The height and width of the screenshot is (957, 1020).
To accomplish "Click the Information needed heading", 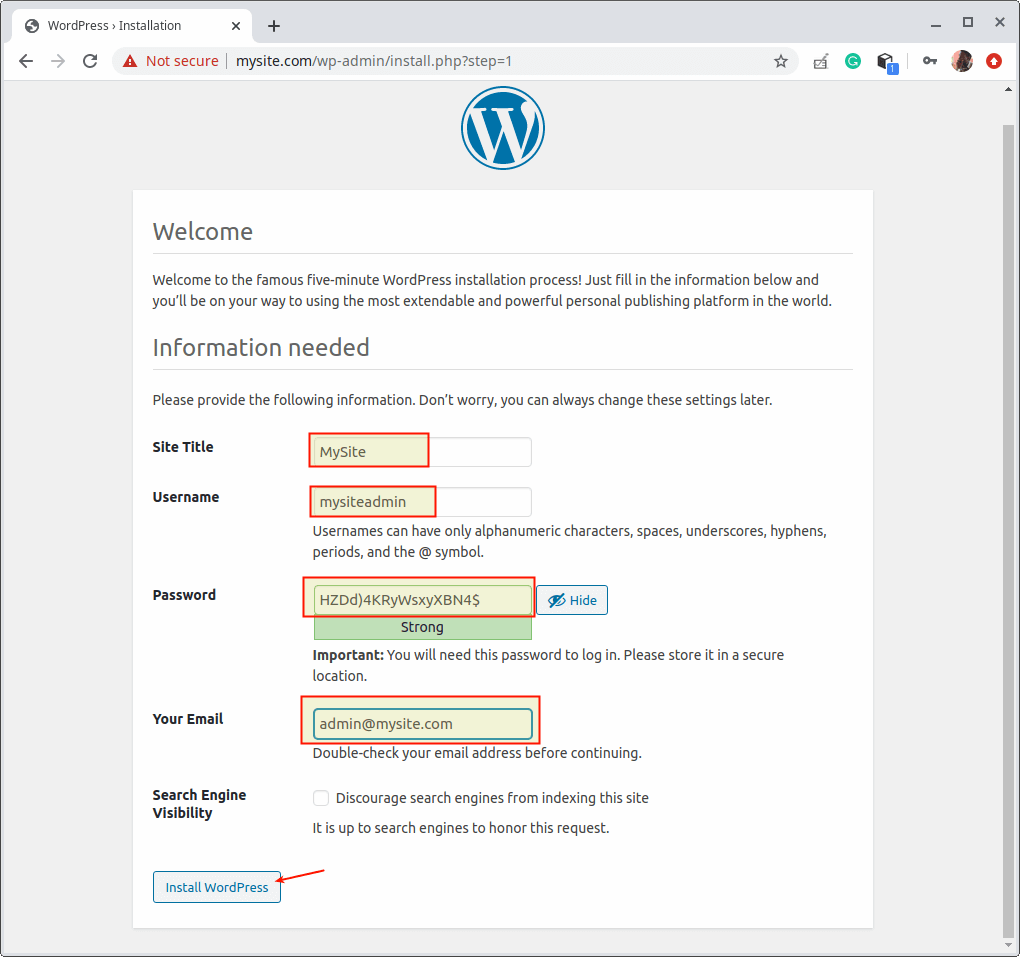I will point(261,347).
